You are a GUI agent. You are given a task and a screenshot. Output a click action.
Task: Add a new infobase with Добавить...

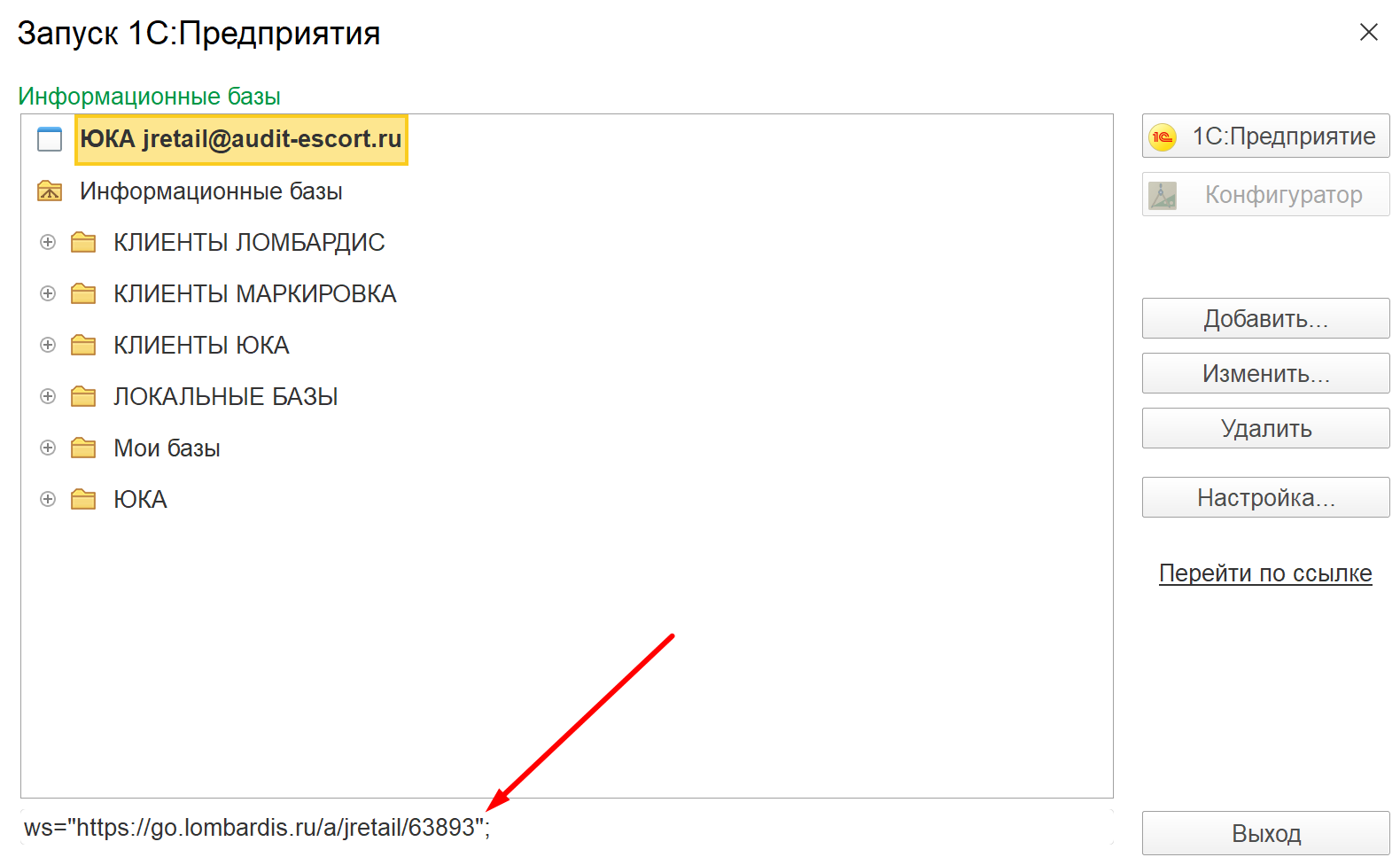[x=1265, y=318]
